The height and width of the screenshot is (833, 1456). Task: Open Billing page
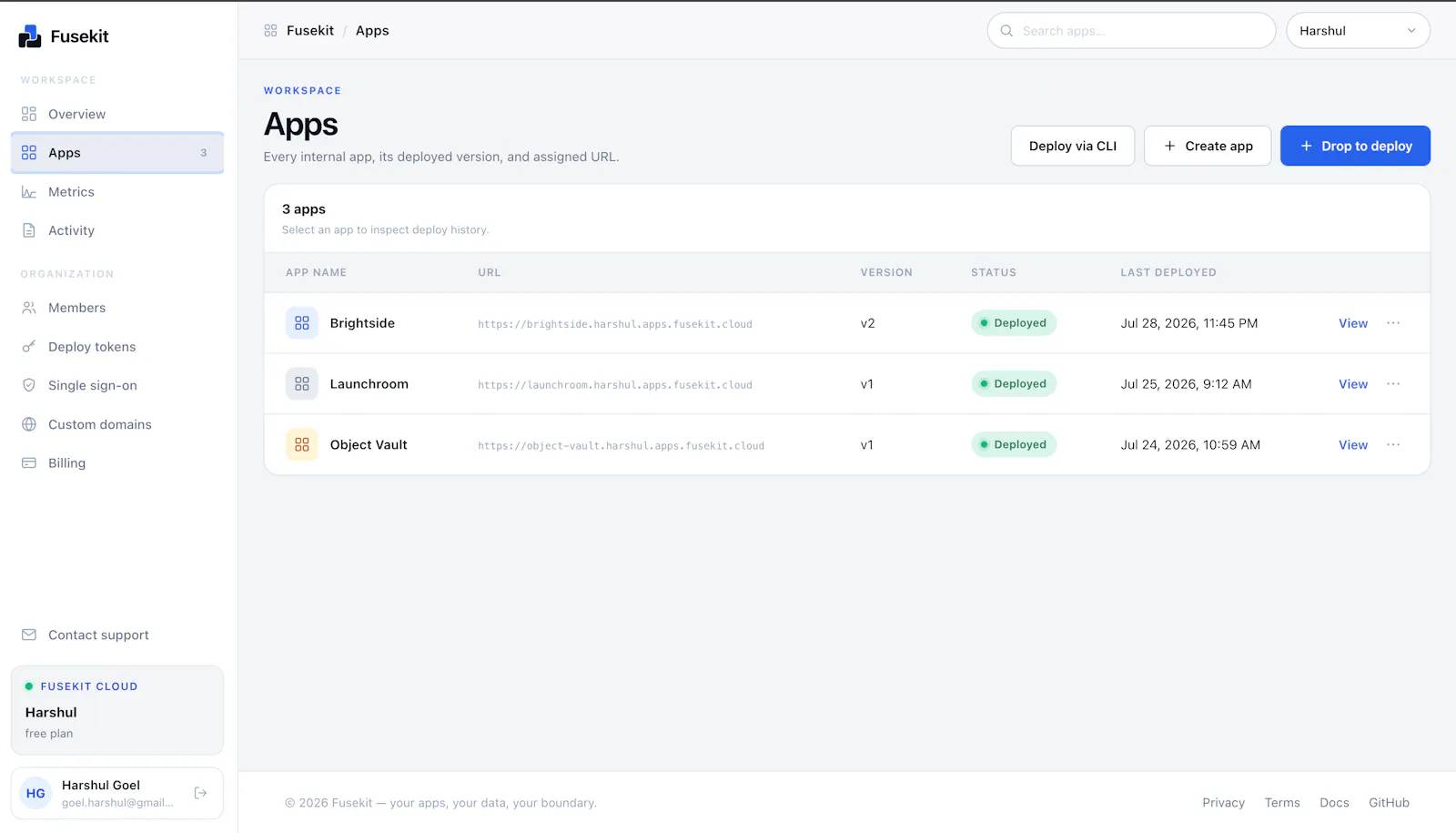(x=117, y=462)
